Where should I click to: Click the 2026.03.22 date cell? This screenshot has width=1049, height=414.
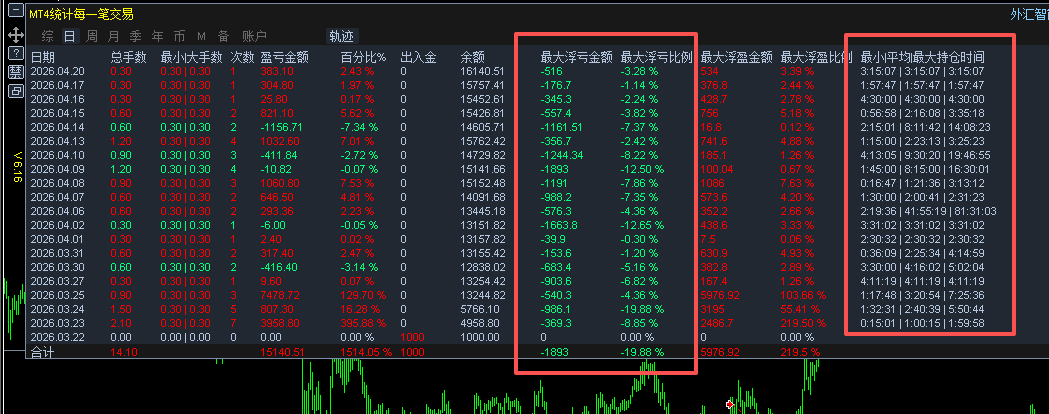click(x=58, y=338)
